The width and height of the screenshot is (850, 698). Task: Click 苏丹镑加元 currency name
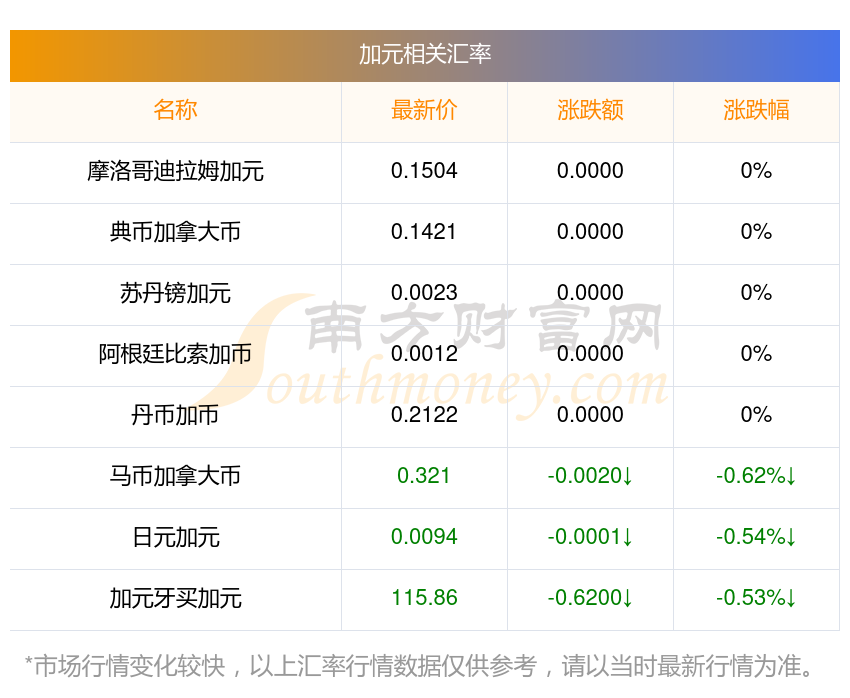click(175, 293)
